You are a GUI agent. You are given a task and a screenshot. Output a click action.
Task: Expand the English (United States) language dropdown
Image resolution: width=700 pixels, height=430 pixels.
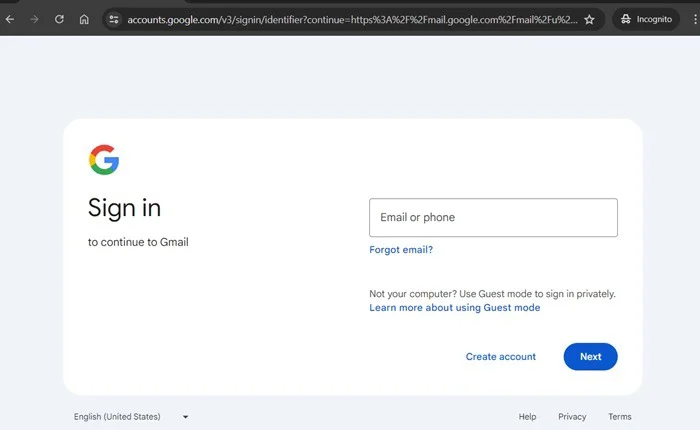[131, 417]
